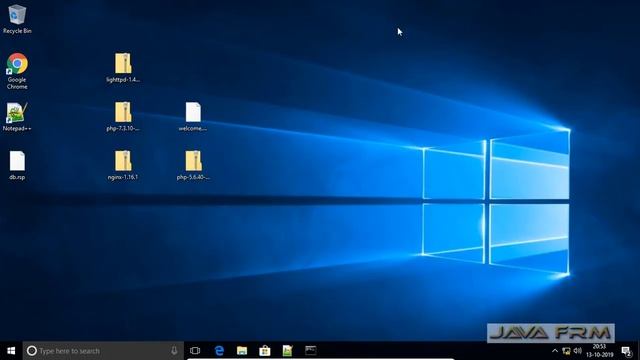Open the network status tray icon

tap(566, 351)
